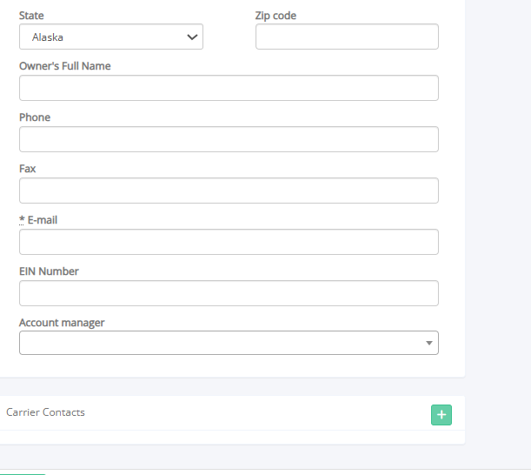This screenshot has height=475, width=531.
Task: Click the Fax label text
Action: pyautogui.click(x=27, y=169)
